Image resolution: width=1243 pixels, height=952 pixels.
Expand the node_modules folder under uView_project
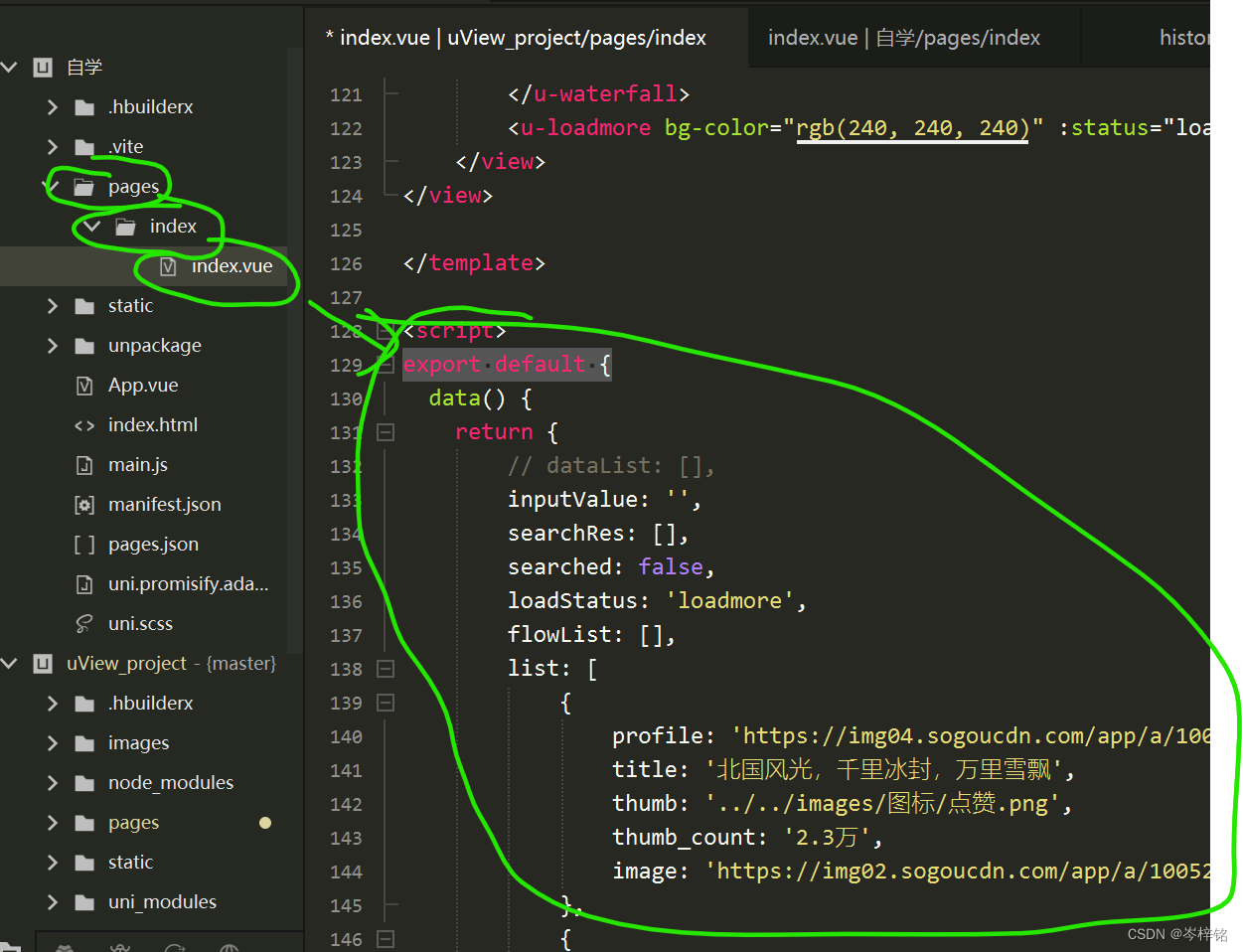point(54,782)
